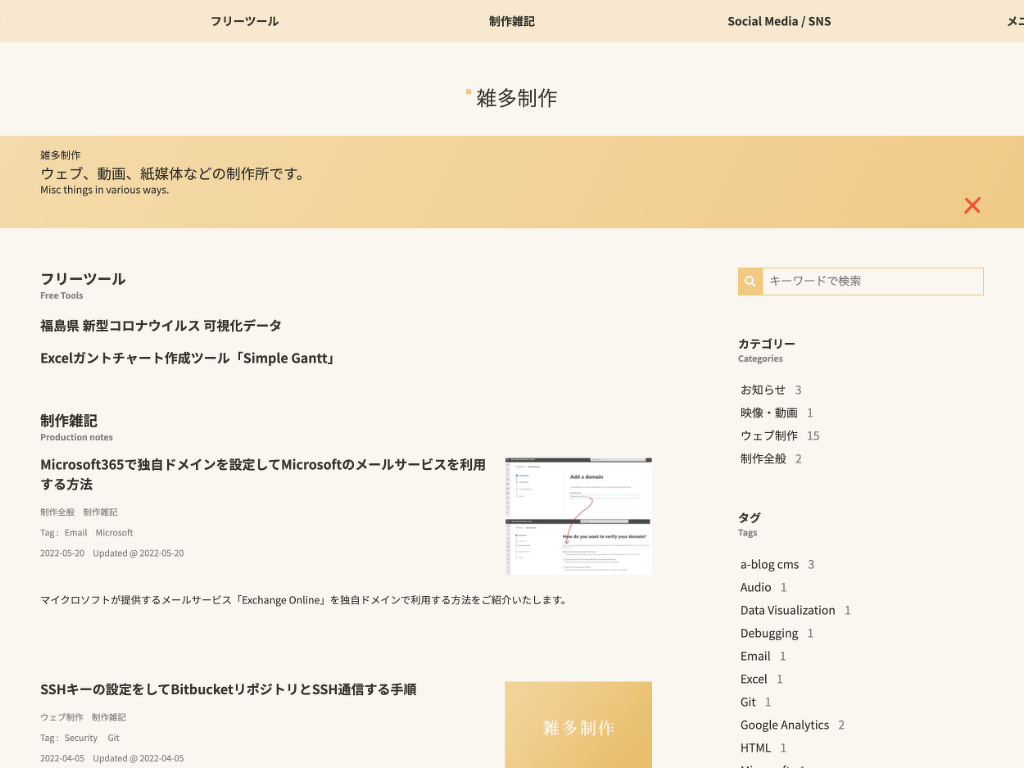Screen dimensions: 1024x768
Task: Open the Excel Simple Gantt tool link
Action: click(x=187, y=358)
